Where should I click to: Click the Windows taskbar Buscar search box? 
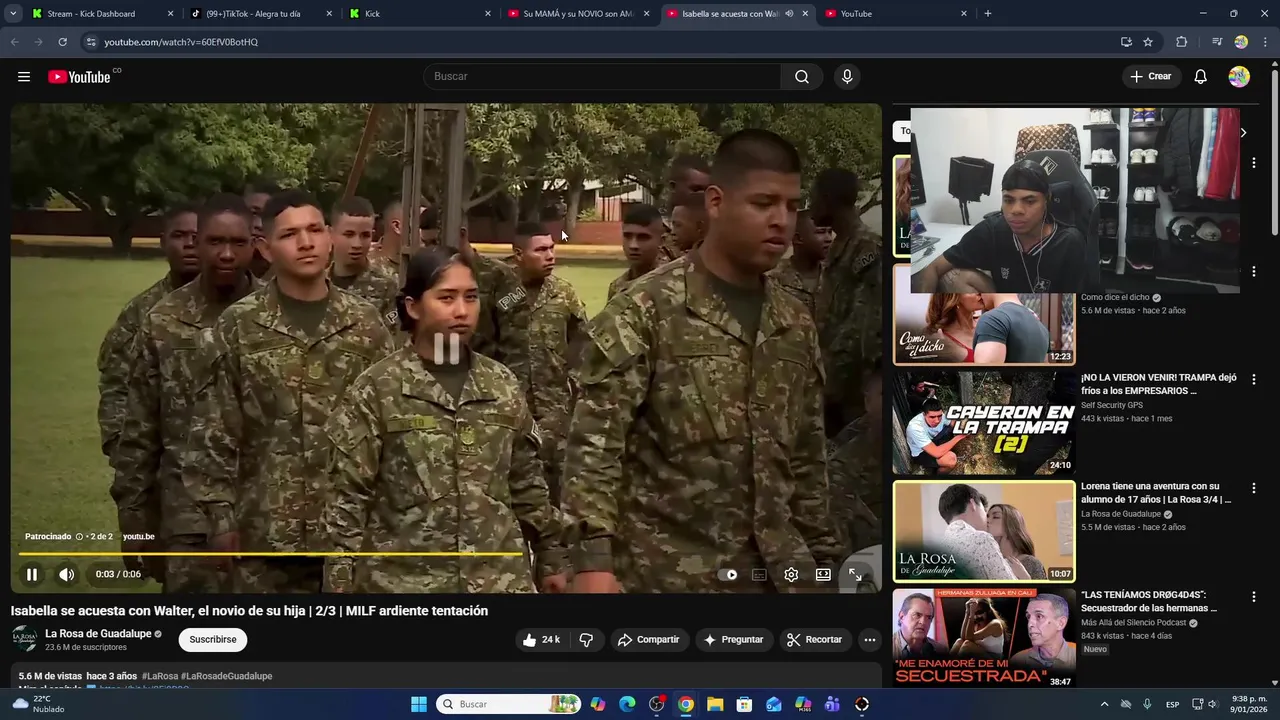pos(510,704)
